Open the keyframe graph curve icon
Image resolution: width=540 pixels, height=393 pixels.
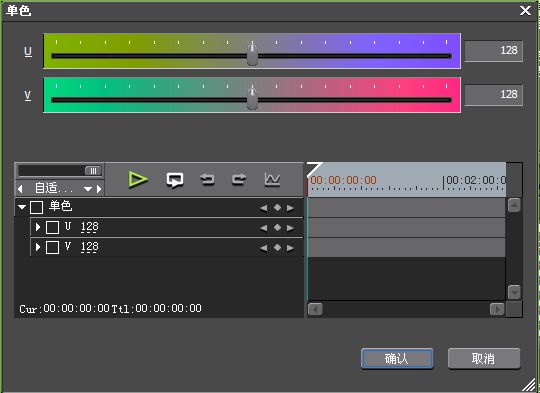(272, 179)
